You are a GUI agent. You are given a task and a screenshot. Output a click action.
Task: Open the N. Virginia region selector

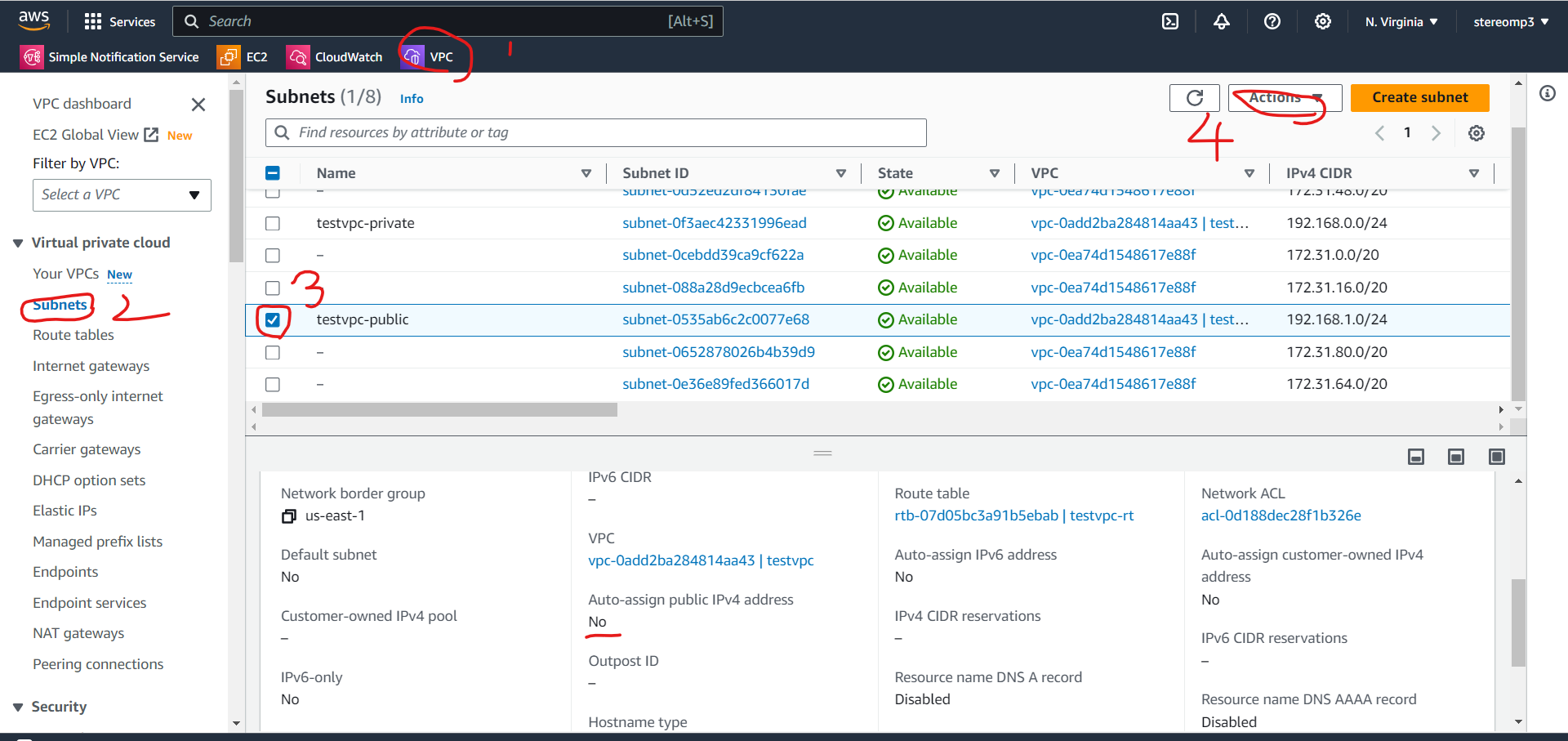coord(1401,22)
